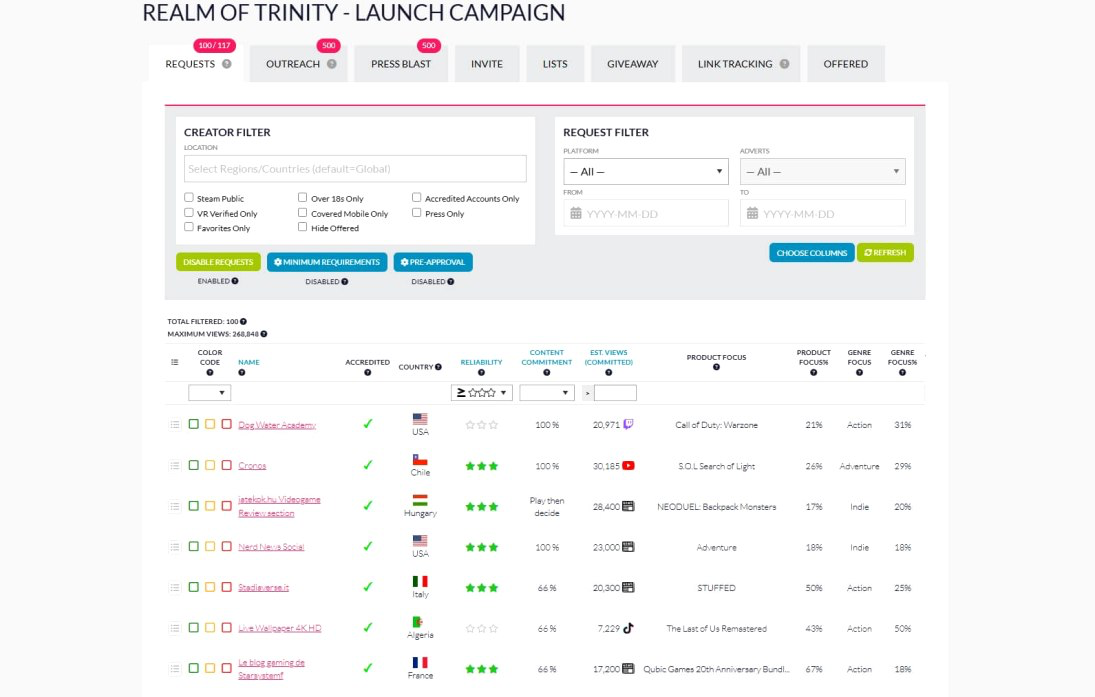Tick the Press Only checkbox
Image resolution: width=1095 pixels, height=697 pixels.
pyautogui.click(x=416, y=212)
